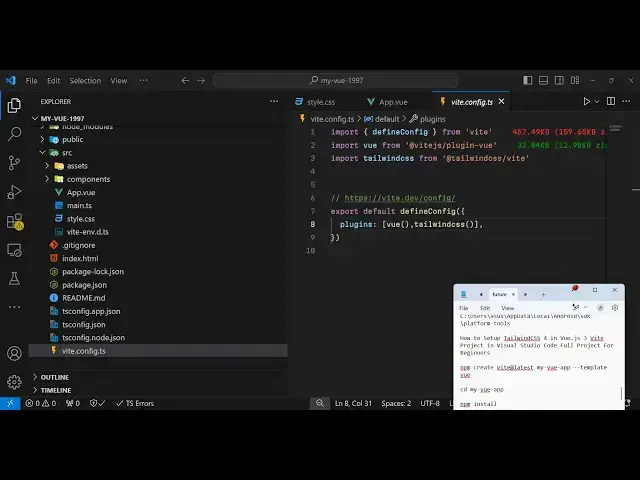Split the editor to the right
The width and height of the screenshot is (640, 480).
[x=611, y=101]
